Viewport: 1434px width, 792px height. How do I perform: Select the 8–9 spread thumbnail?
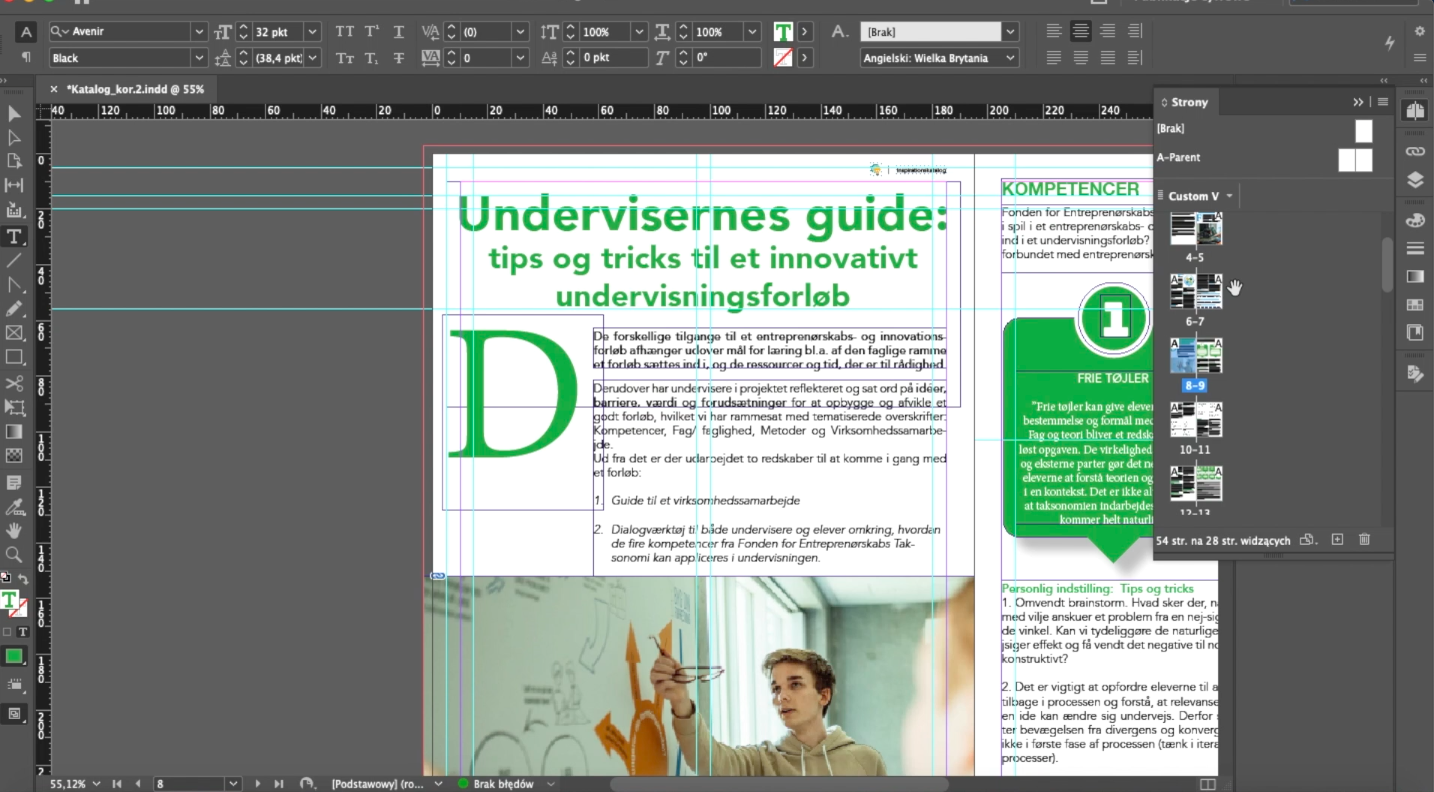1196,356
